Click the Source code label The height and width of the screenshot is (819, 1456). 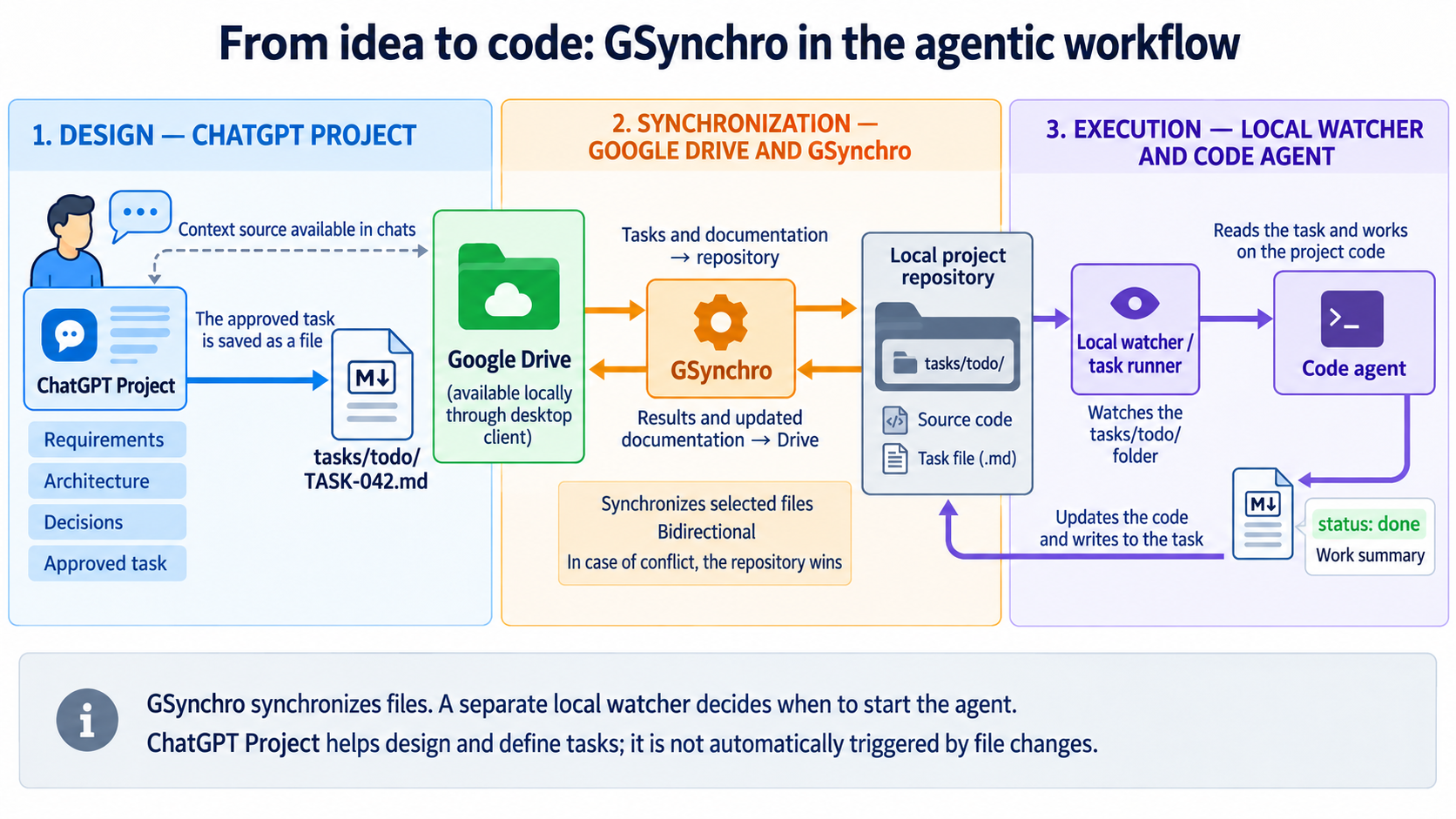click(x=964, y=420)
